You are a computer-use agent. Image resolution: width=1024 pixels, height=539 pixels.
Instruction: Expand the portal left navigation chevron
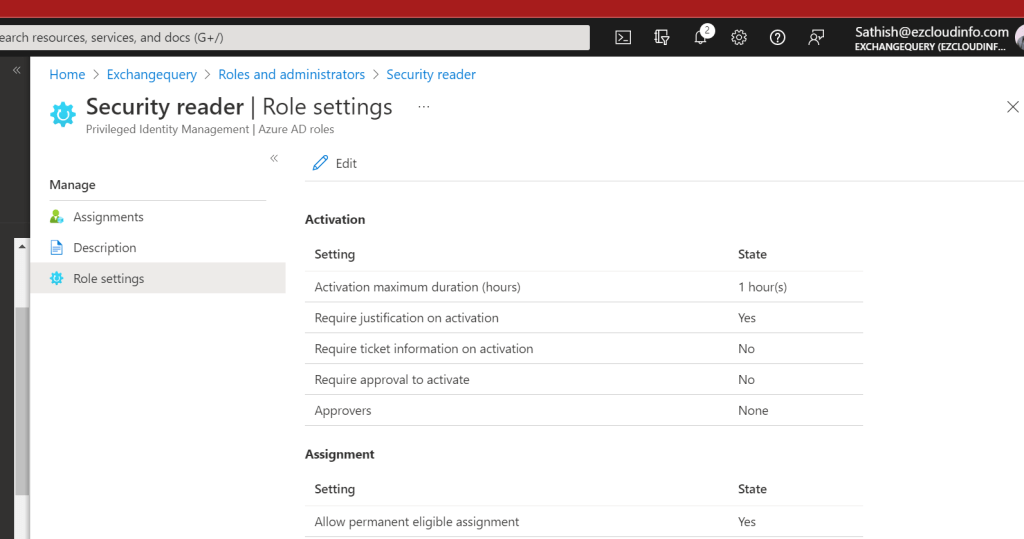pos(16,71)
